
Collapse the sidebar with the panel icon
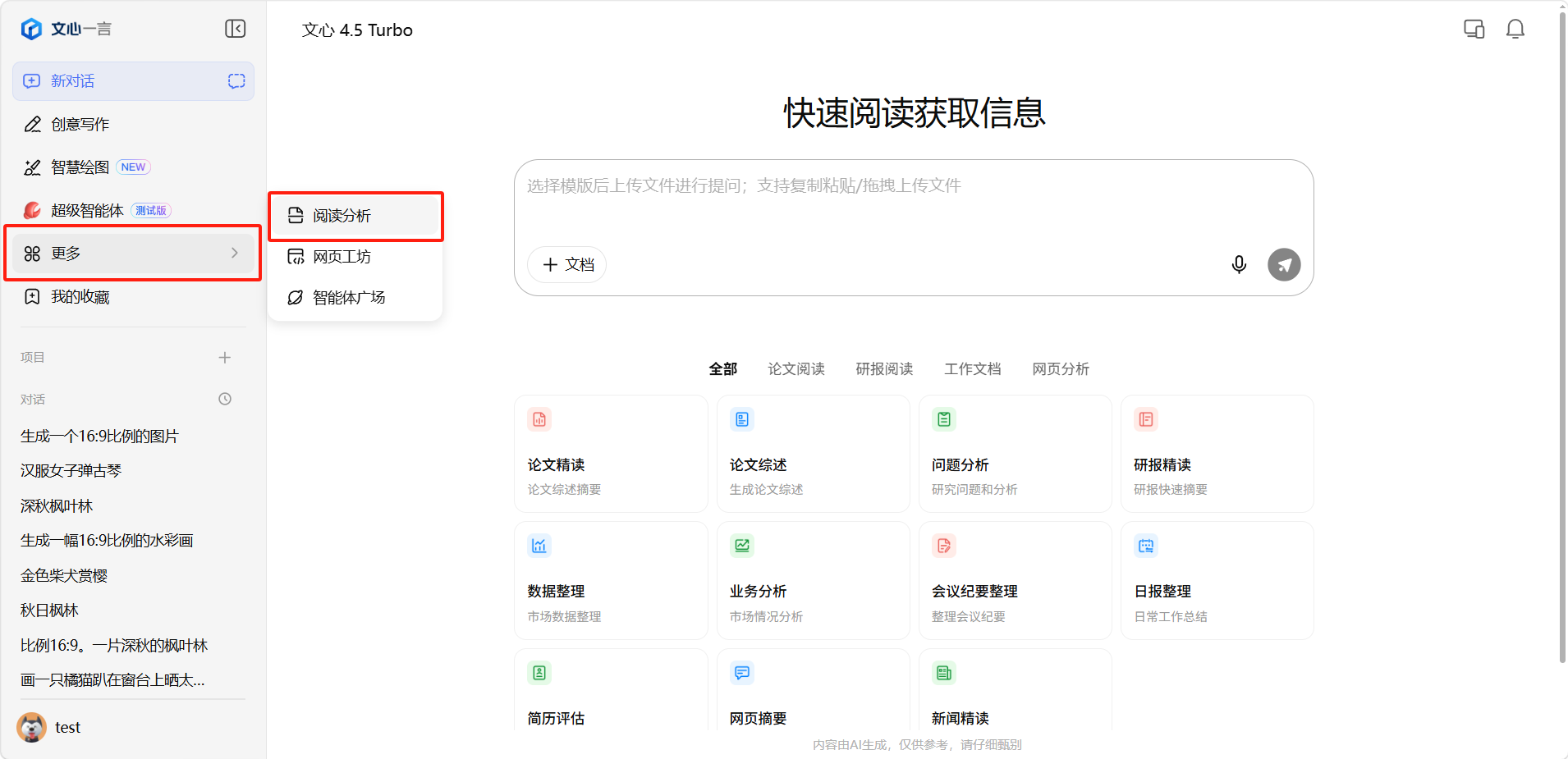coord(236,29)
